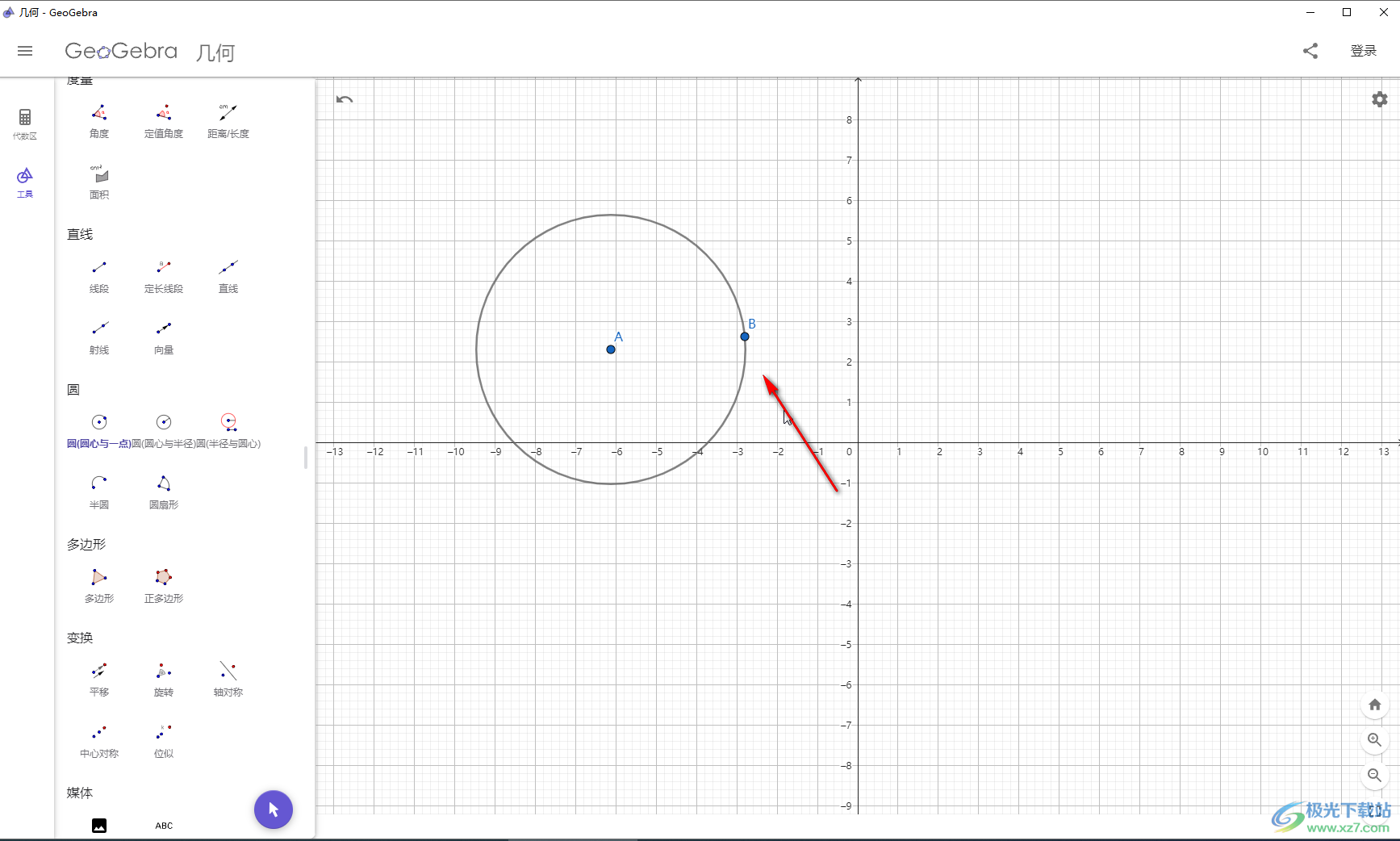
Task: Switch to the Tools (工具) tab
Action: pos(25,182)
